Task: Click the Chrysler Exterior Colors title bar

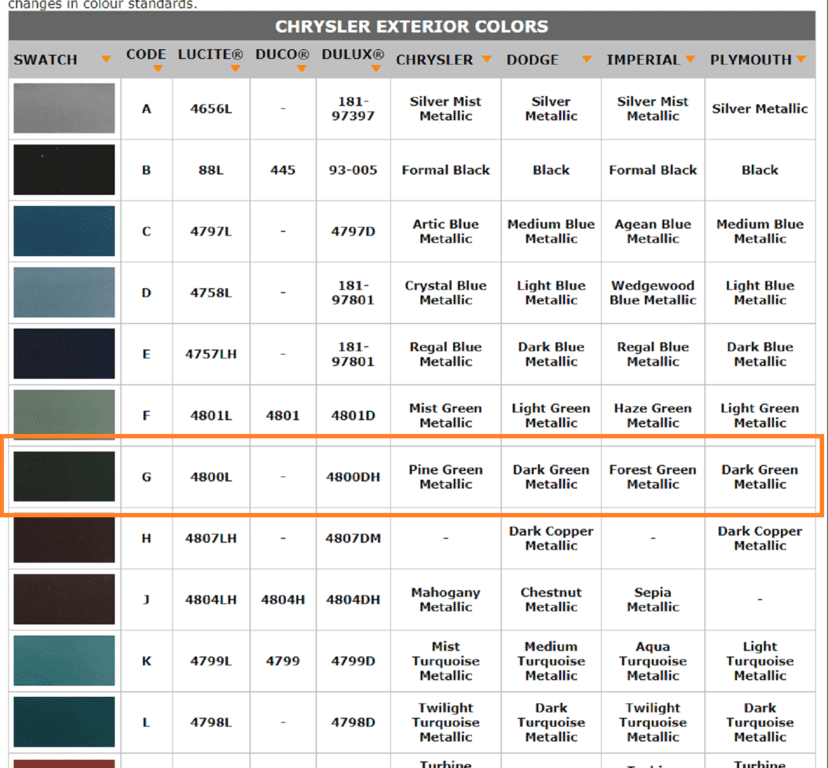Action: pos(412,27)
